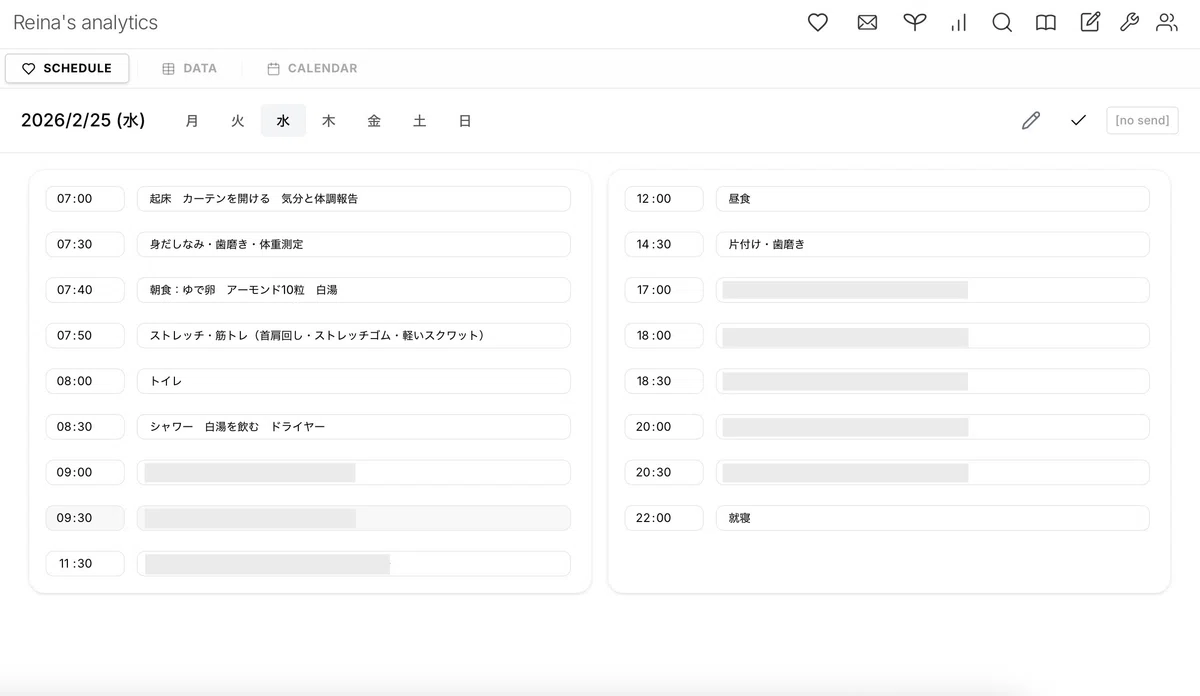Click the task field beside 20:00
The image size is (1200, 696).
[x=933, y=426]
